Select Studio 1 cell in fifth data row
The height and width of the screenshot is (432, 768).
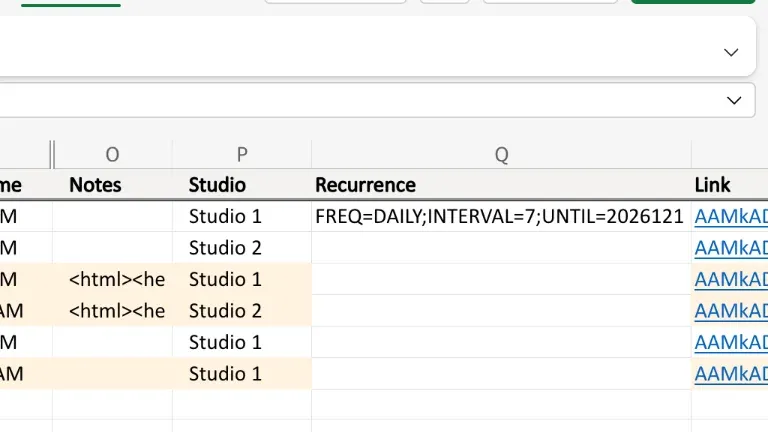242,342
